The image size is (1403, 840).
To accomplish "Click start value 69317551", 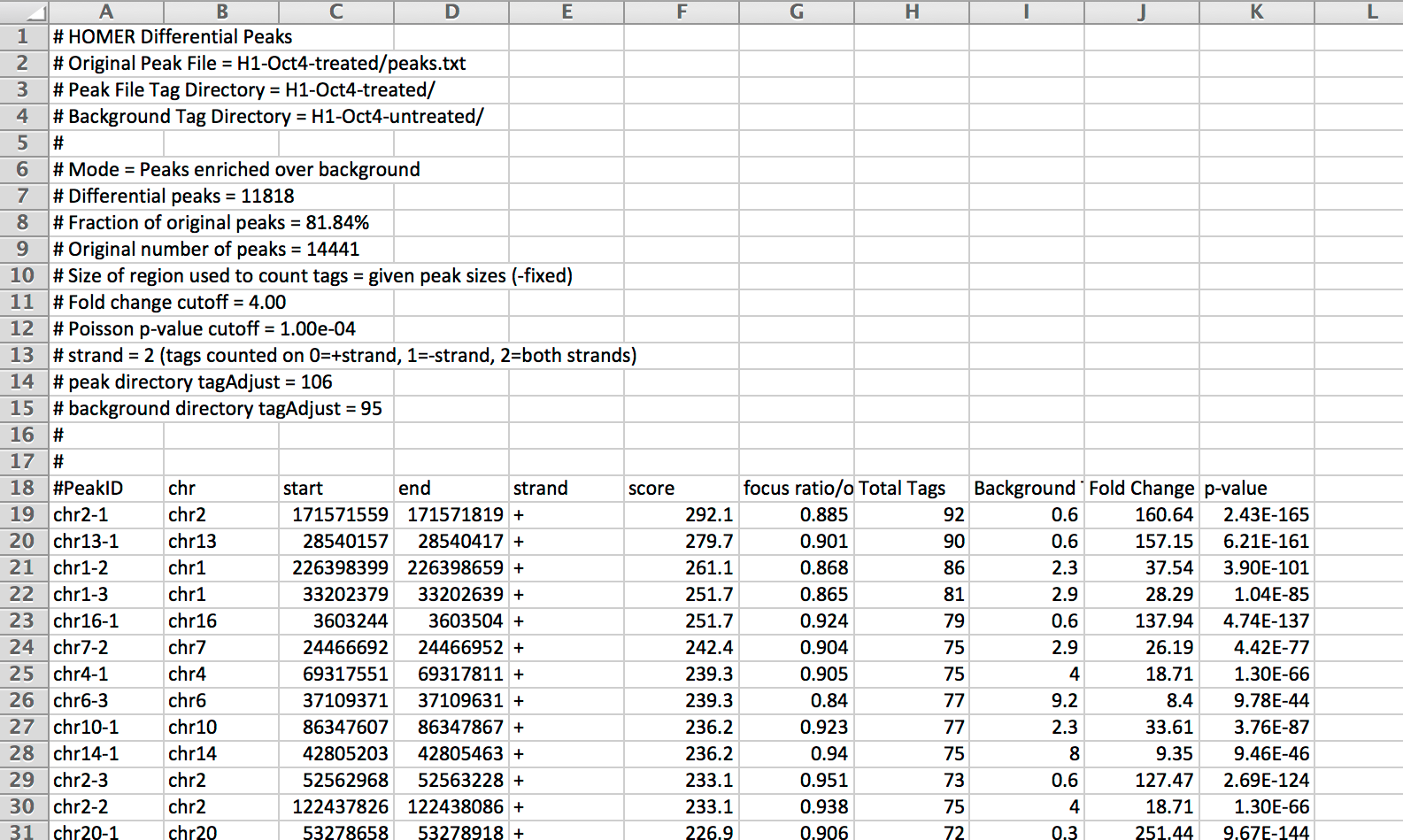I will [336, 674].
